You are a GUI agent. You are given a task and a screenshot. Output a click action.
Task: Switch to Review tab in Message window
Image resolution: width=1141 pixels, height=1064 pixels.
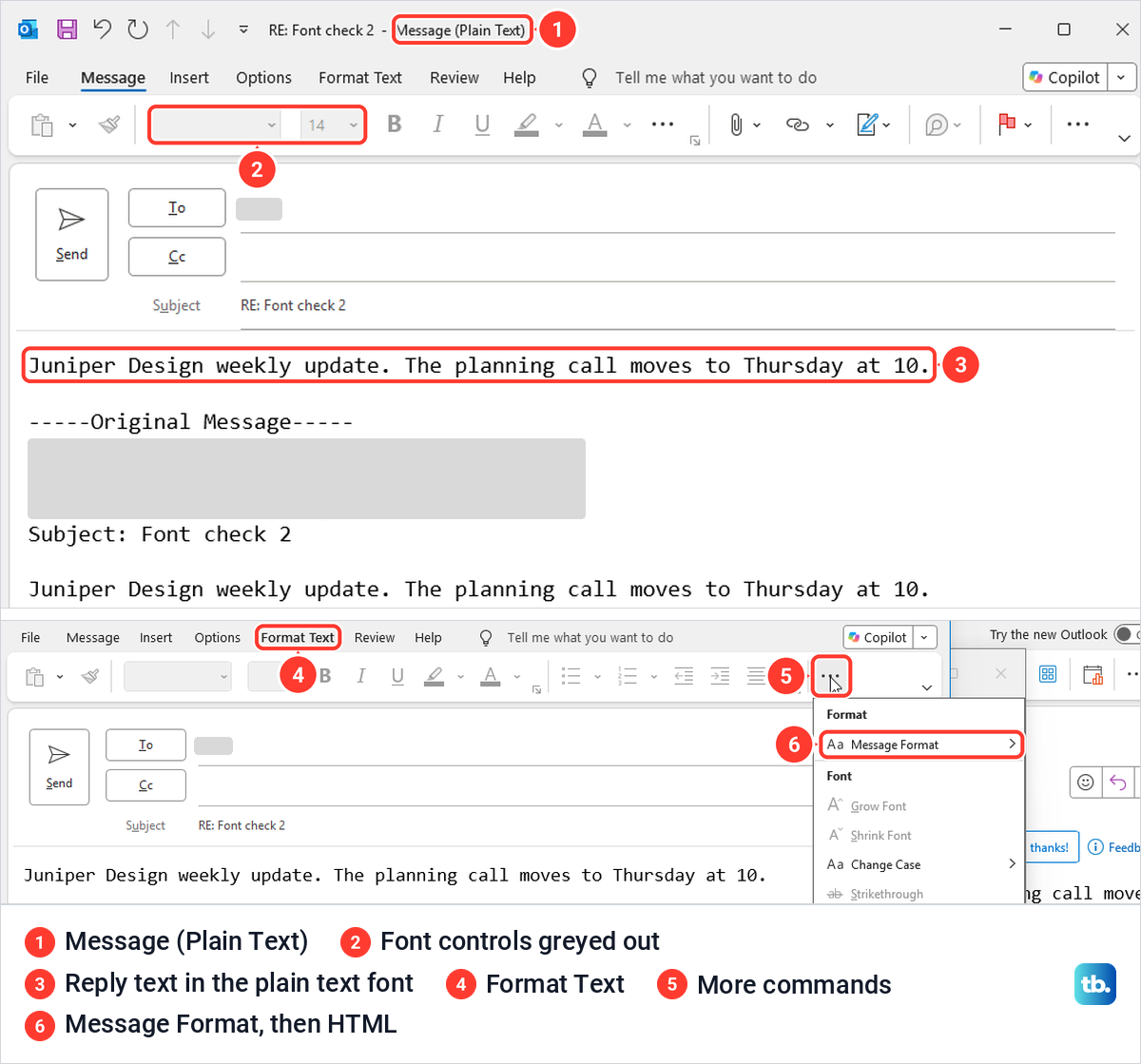pos(454,78)
